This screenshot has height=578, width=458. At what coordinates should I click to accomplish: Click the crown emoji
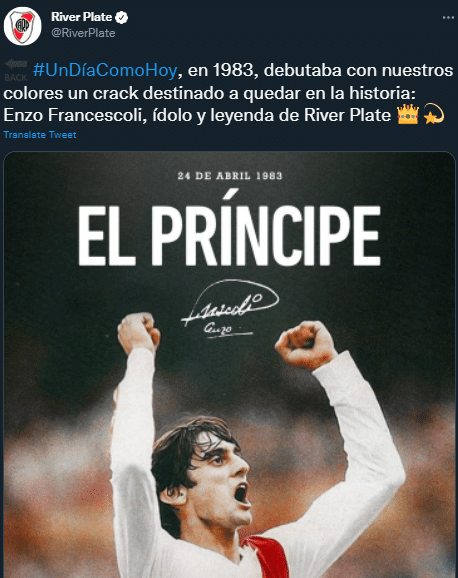[x=408, y=114]
